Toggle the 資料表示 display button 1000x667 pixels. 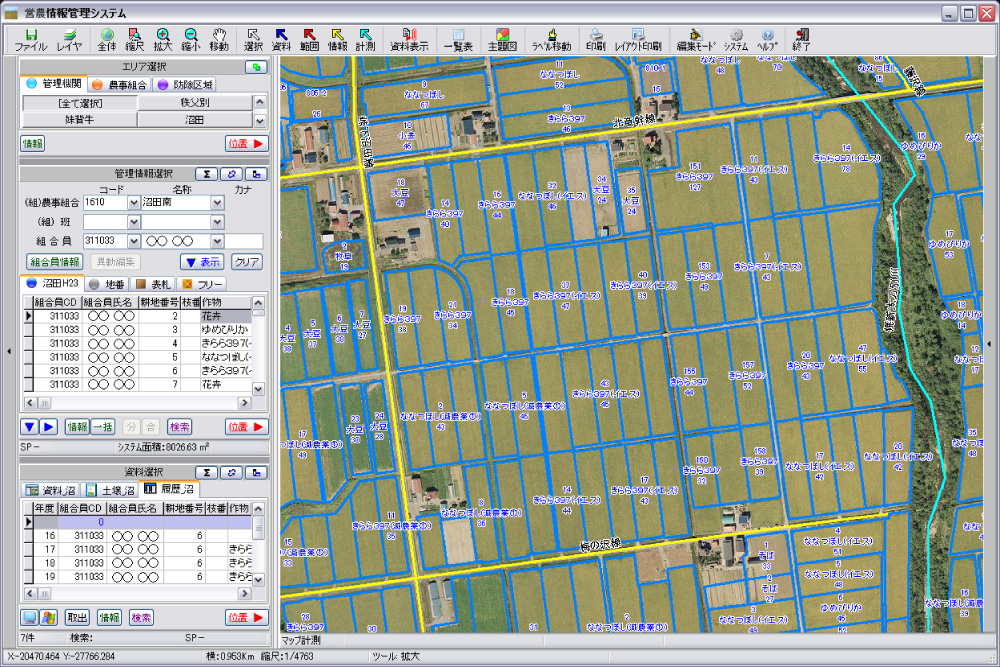coord(409,39)
